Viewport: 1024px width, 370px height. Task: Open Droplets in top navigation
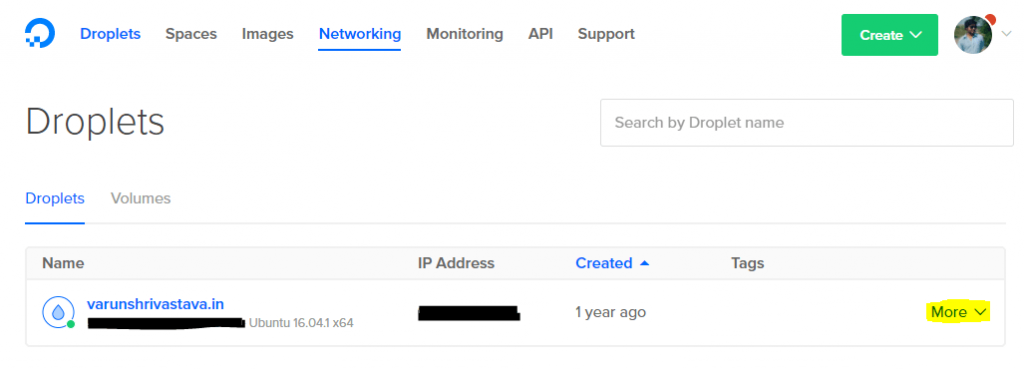110,34
